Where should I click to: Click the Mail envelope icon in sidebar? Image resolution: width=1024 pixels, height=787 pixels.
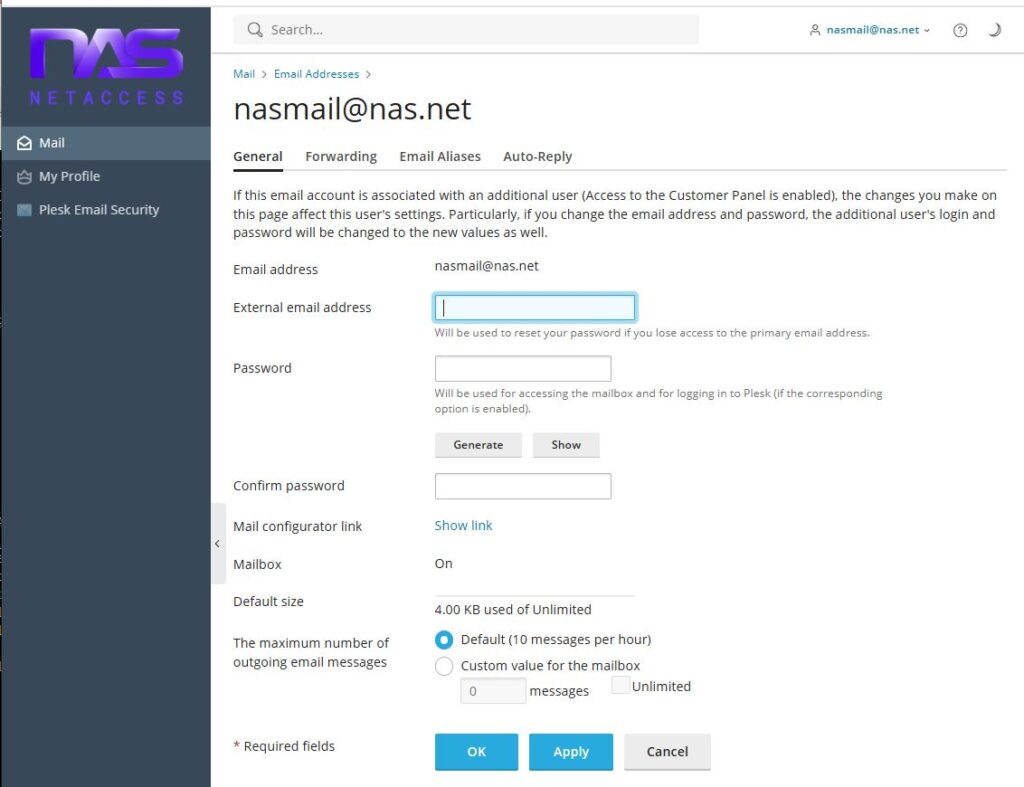pyautogui.click(x=24, y=143)
